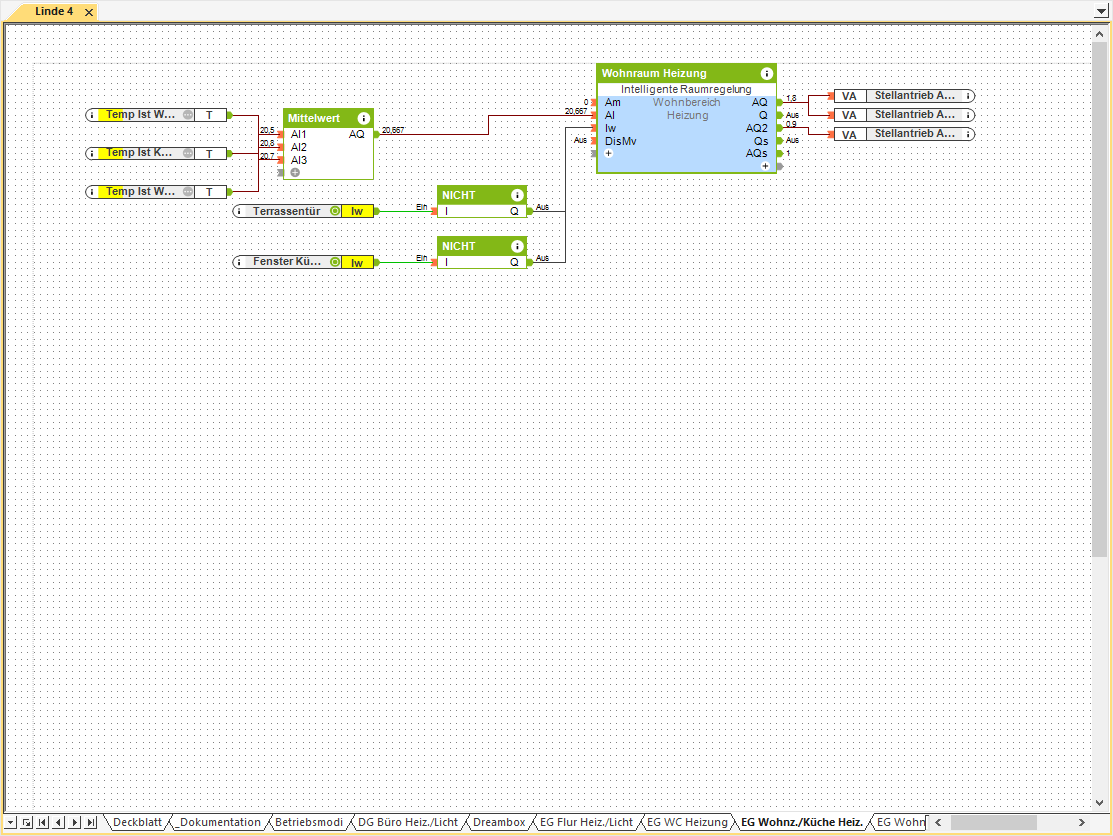Go to the EG WC Heizung page

[686, 822]
